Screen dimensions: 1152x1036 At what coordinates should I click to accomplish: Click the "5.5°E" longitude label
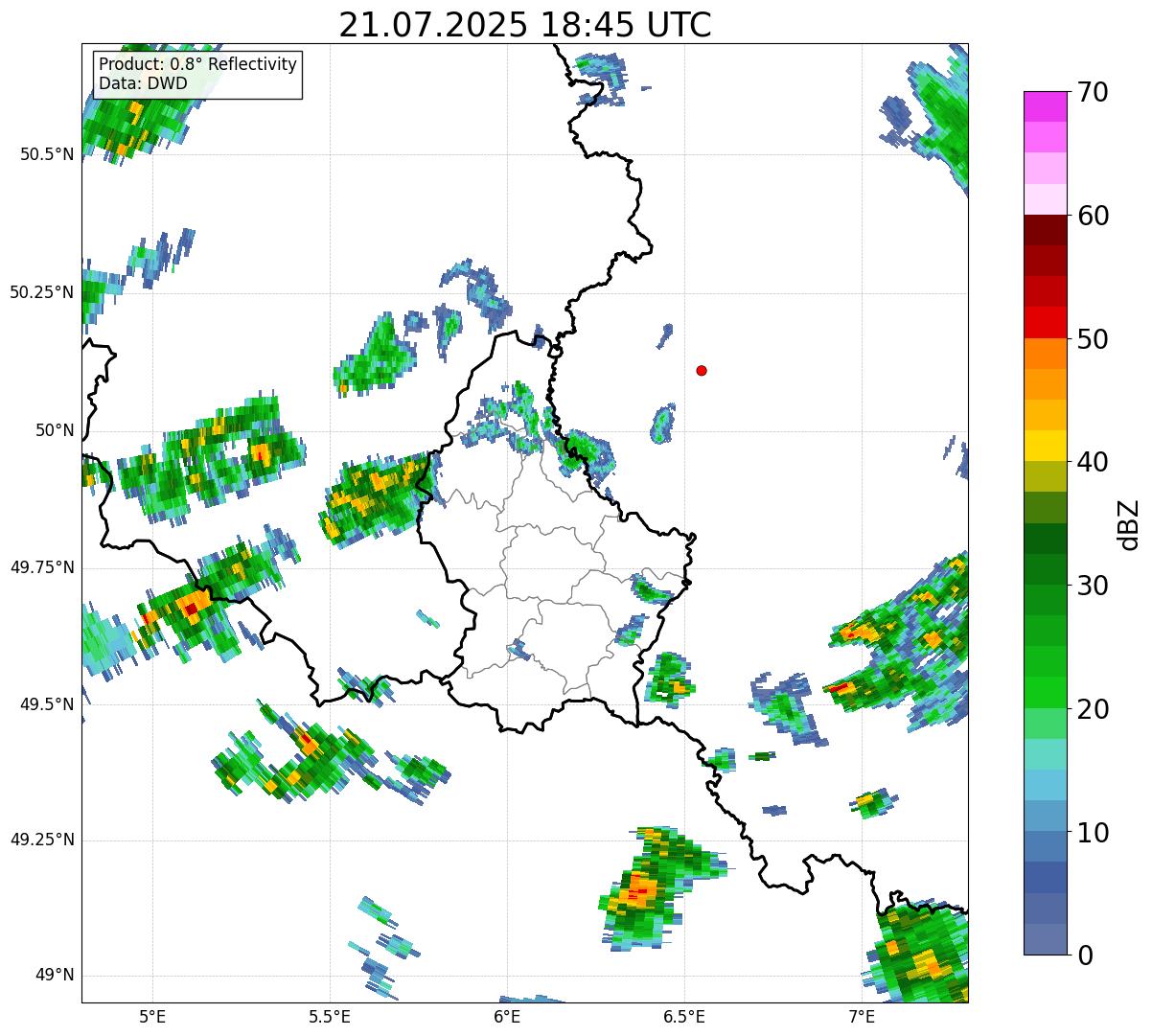(x=330, y=1016)
